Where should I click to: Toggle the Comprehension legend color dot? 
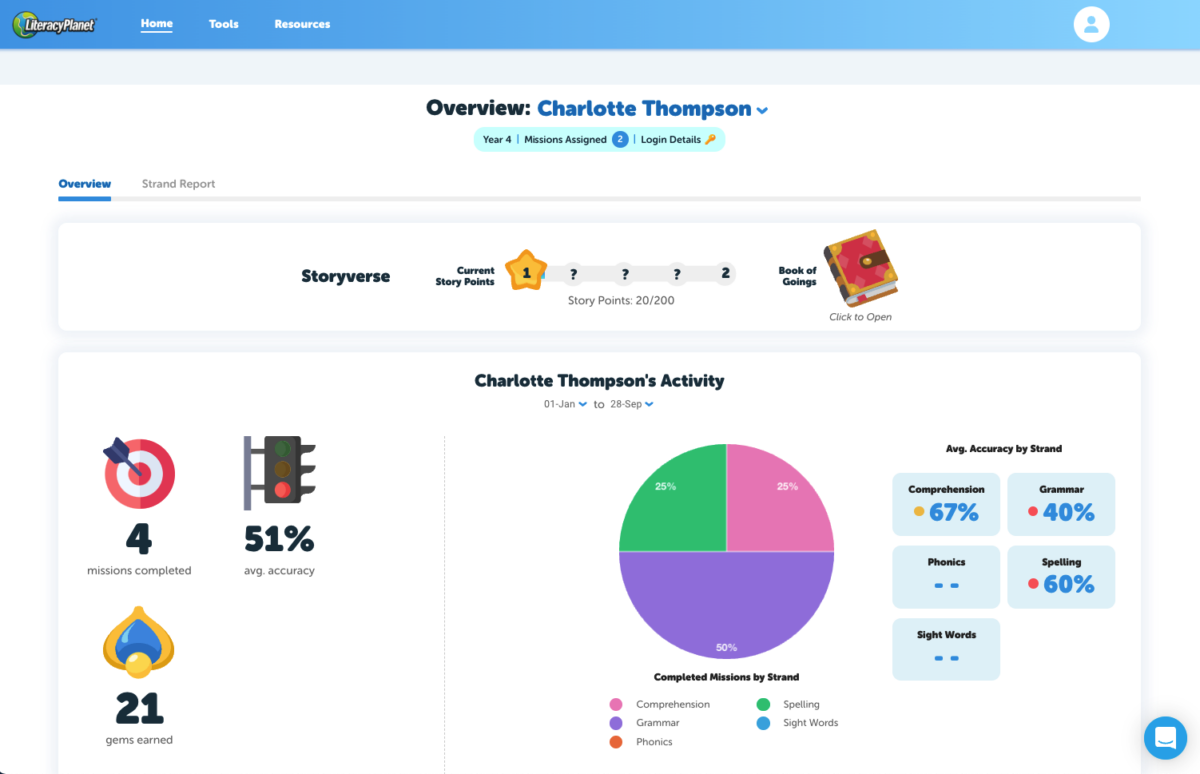[616, 704]
